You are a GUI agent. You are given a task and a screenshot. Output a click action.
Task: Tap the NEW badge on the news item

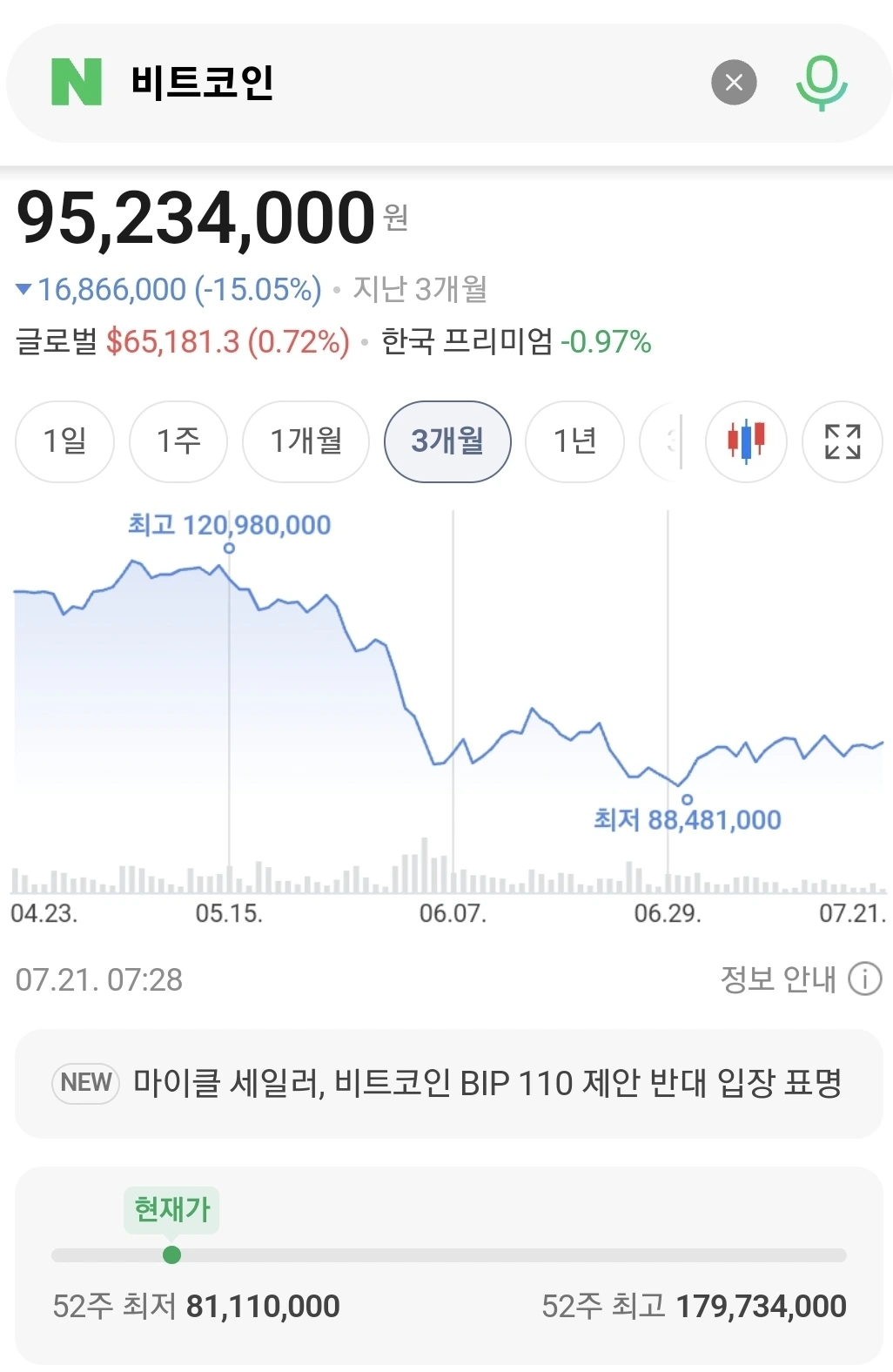point(85,1083)
